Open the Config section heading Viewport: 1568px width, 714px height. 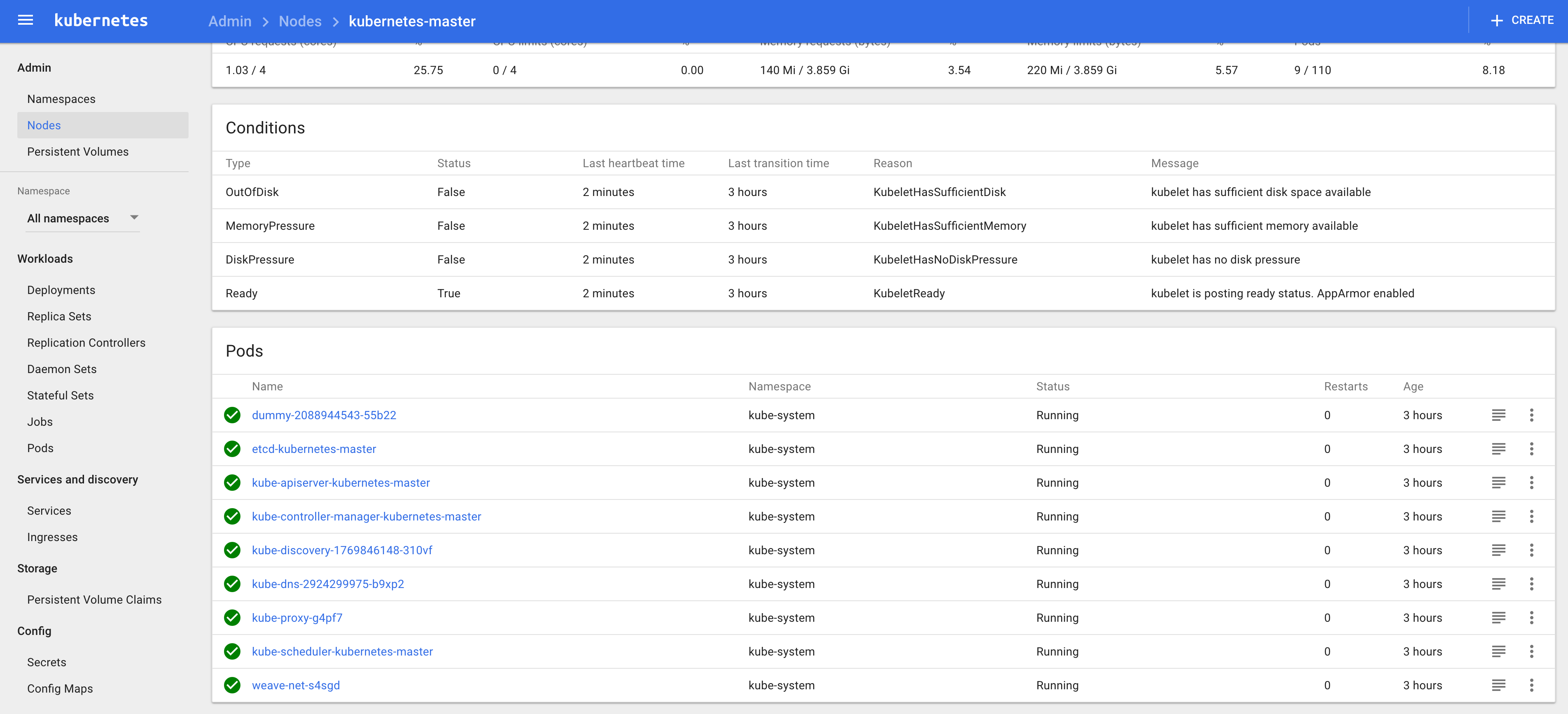click(34, 631)
